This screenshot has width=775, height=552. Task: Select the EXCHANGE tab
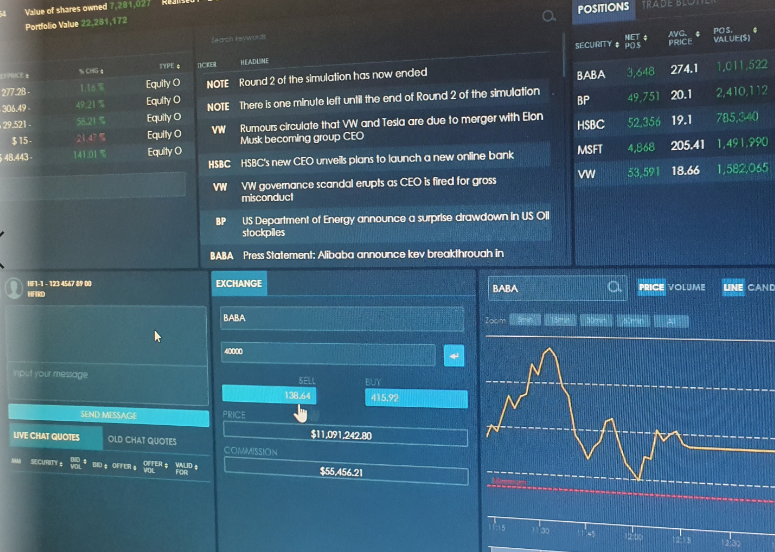click(x=239, y=283)
